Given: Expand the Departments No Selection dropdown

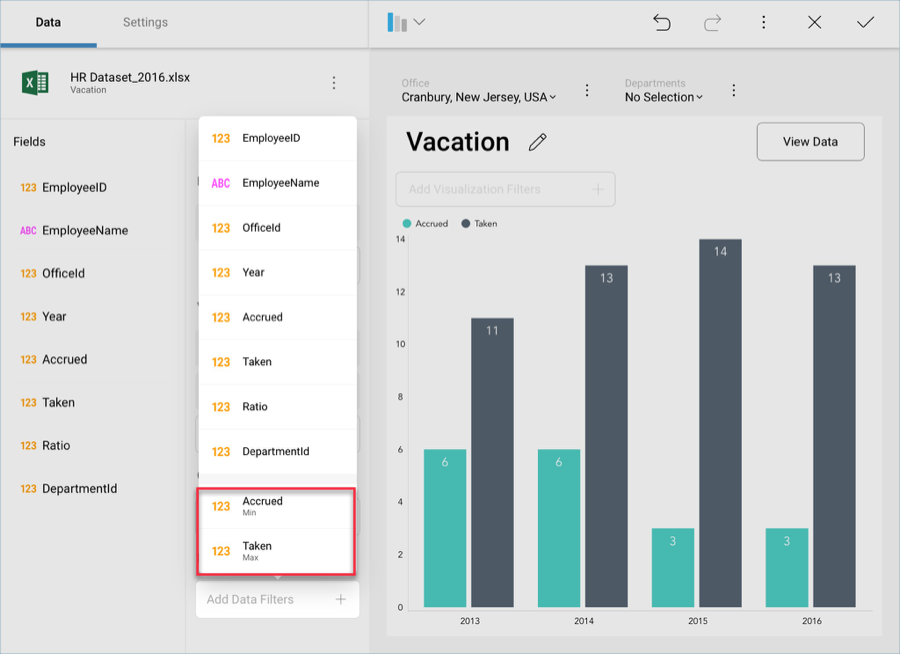Looking at the screenshot, I should [664, 97].
